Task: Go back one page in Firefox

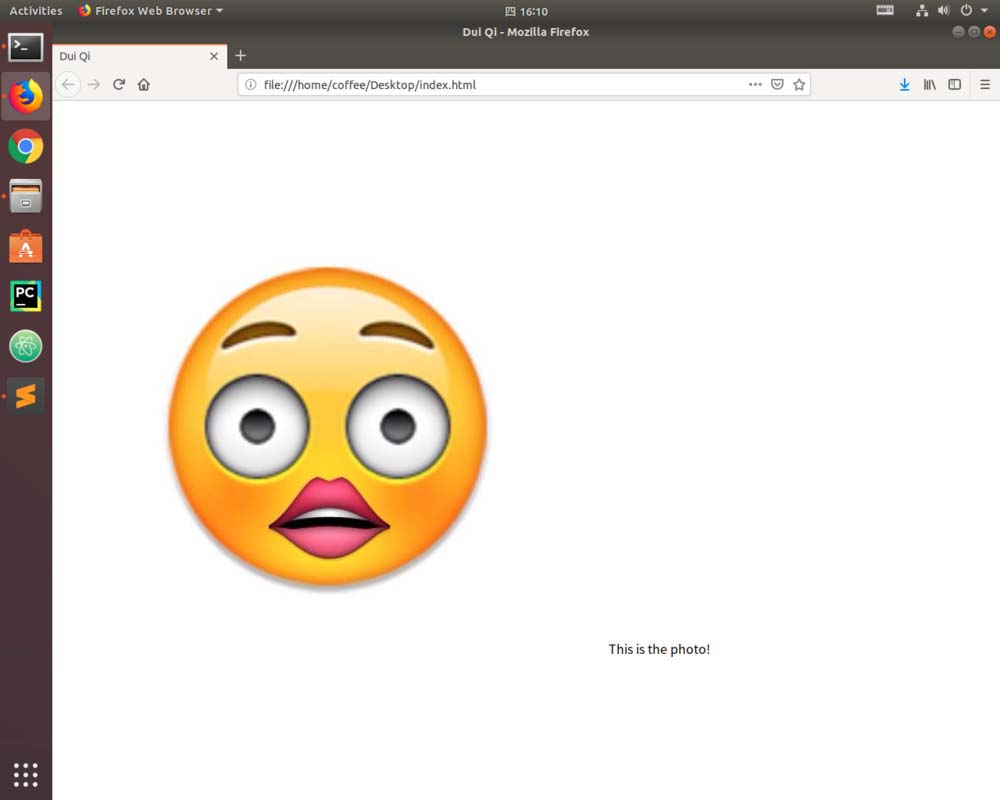Action: tap(68, 84)
